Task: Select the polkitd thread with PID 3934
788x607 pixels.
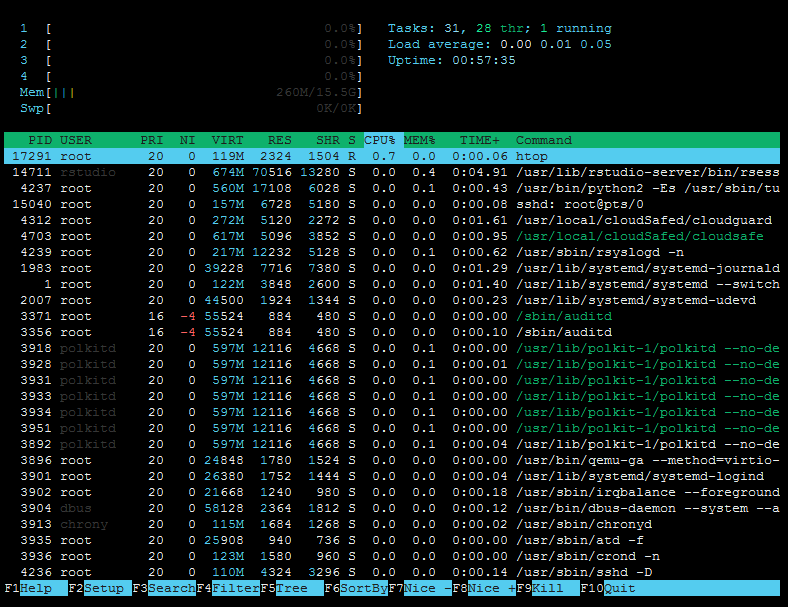Action: pyautogui.click(x=392, y=413)
